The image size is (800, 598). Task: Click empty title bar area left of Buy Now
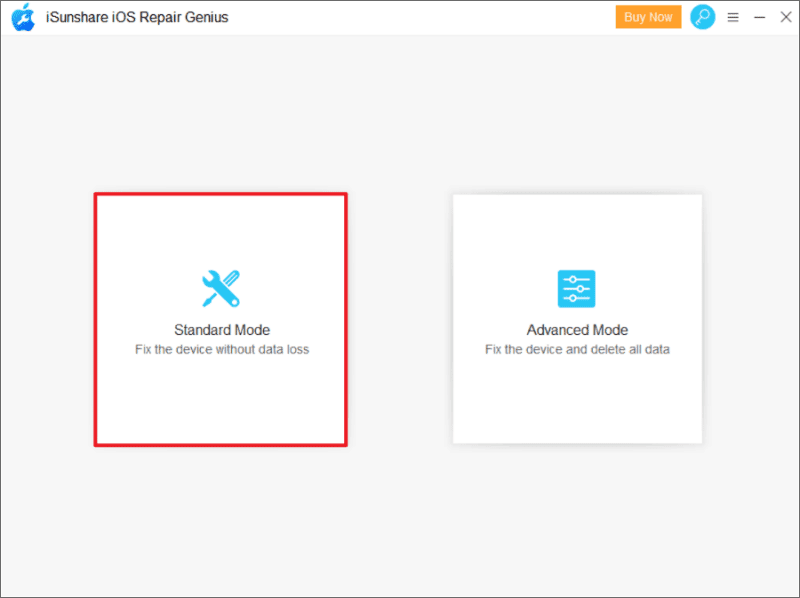[420, 17]
